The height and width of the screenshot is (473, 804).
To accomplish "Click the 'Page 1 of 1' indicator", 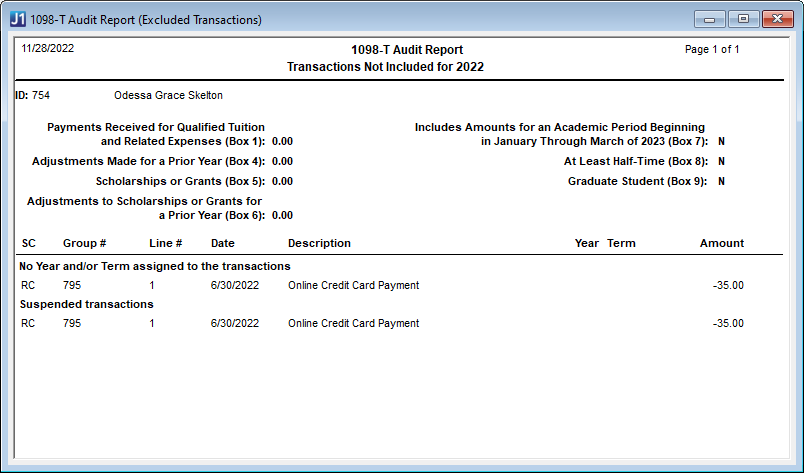I will point(712,49).
